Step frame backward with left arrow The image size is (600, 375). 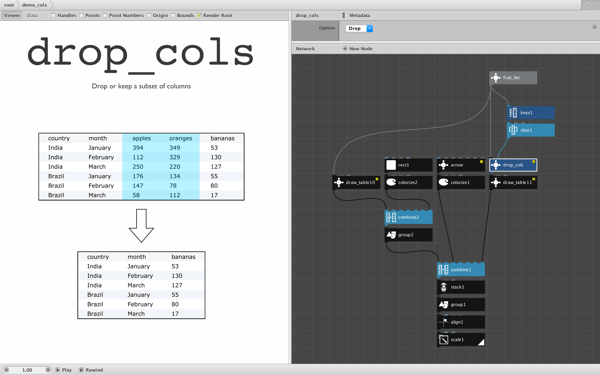6,370
